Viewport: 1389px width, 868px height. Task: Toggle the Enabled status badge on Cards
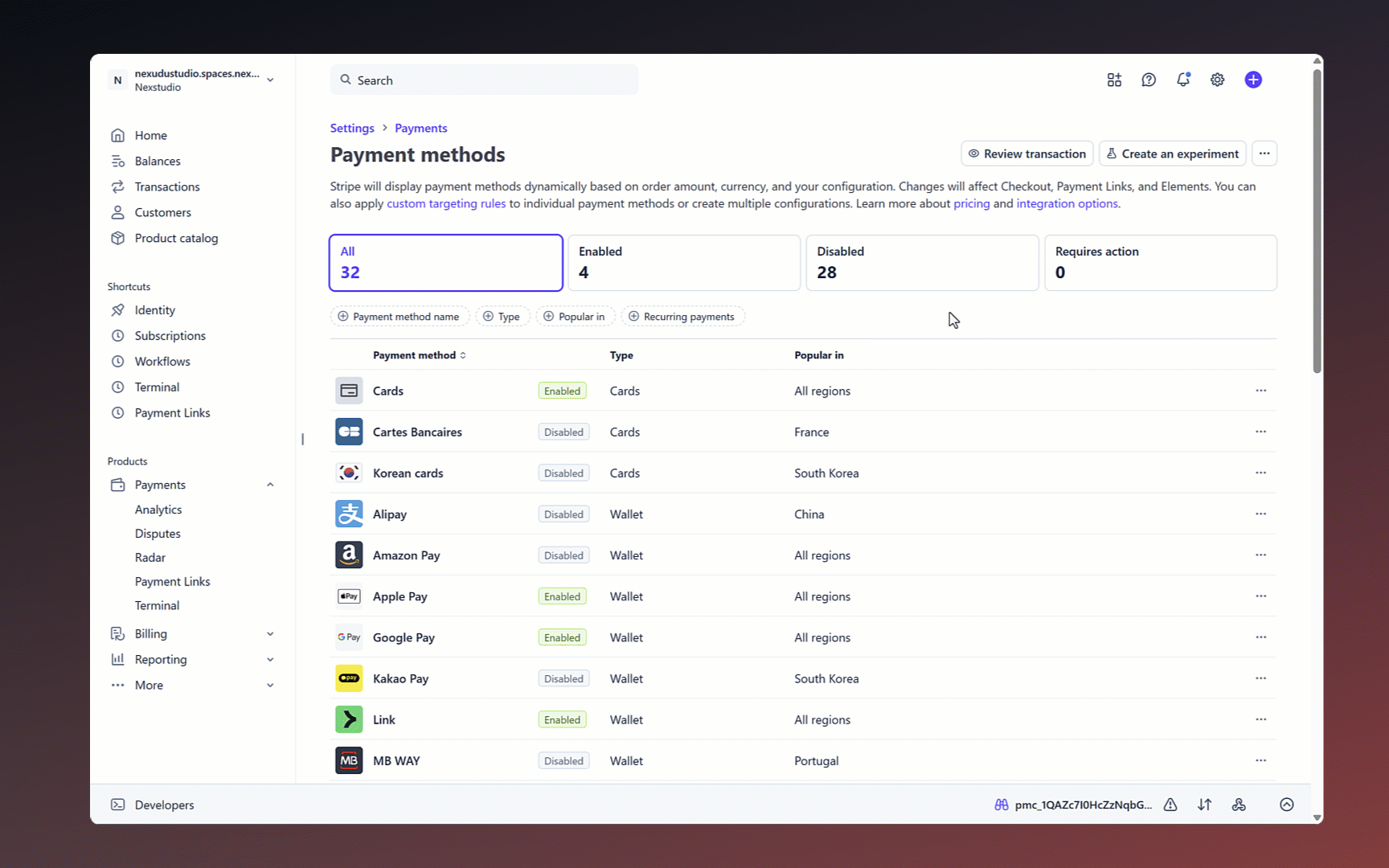point(562,391)
